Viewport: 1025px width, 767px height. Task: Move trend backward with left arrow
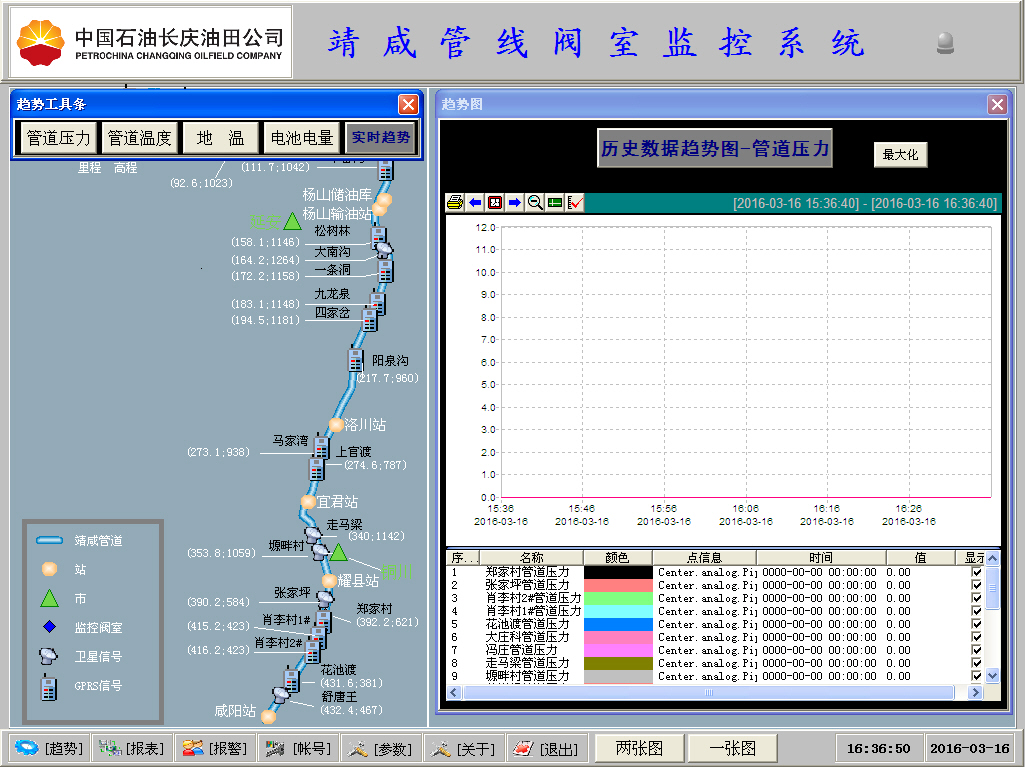475,203
